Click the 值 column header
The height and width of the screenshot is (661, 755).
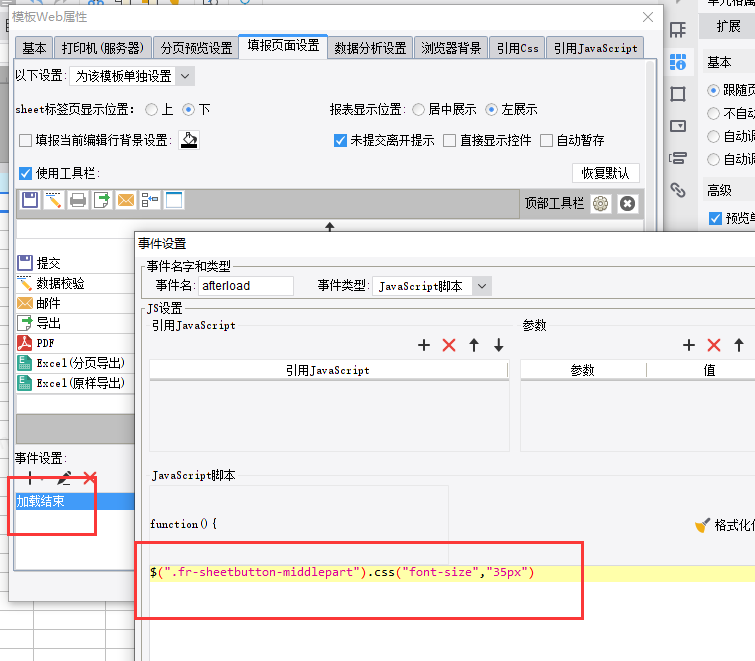[709, 370]
